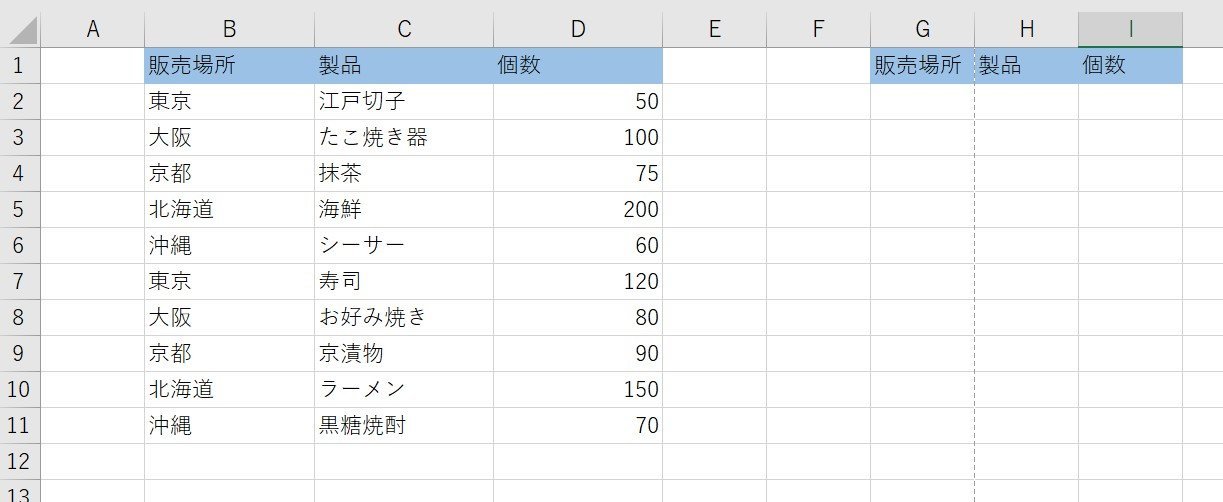Screen dimensions: 1223x502
Task: Select column I header
Action: click(x=1130, y=29)
